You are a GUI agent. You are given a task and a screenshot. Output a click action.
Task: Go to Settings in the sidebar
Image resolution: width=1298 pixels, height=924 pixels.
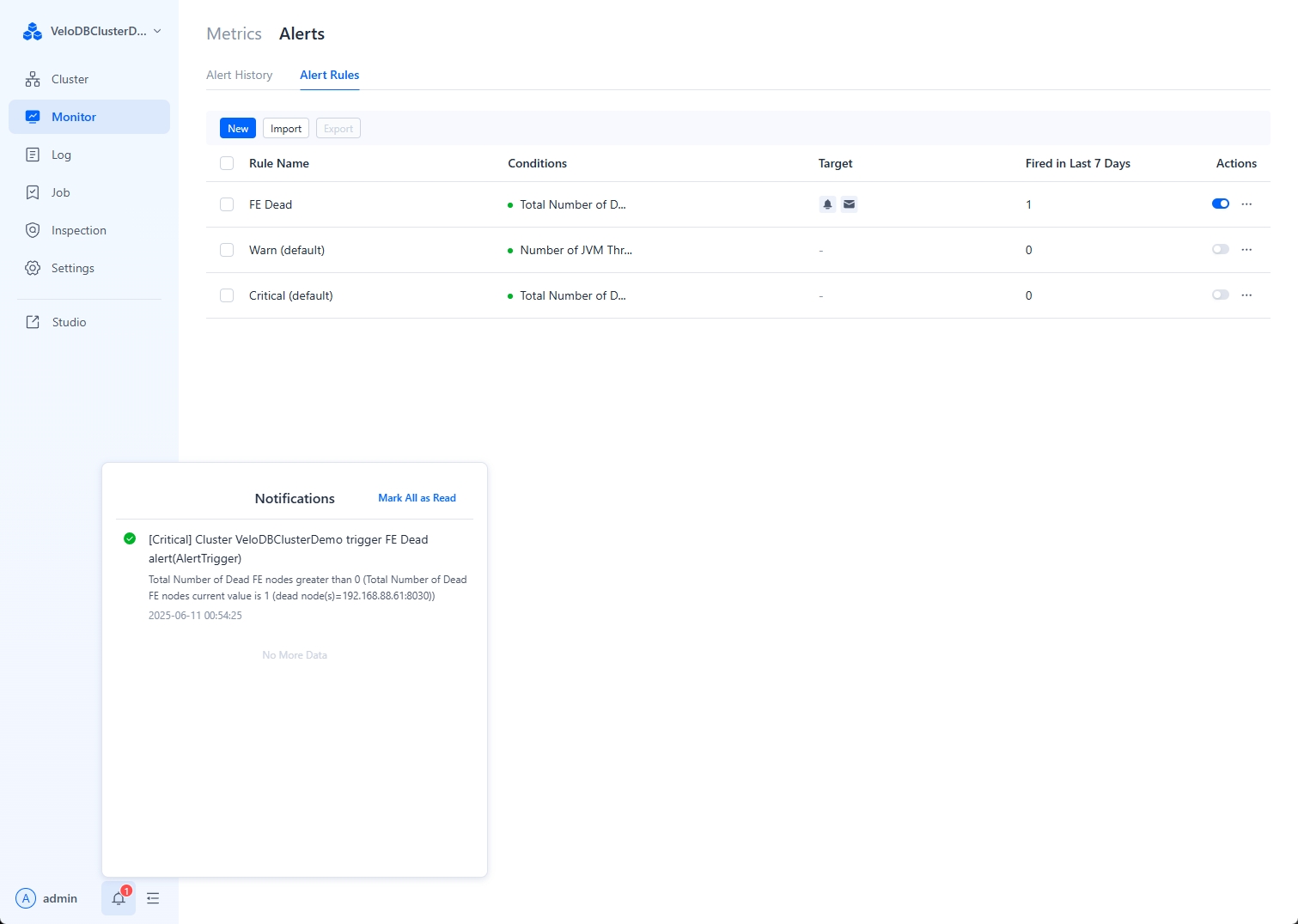(72, 268)
